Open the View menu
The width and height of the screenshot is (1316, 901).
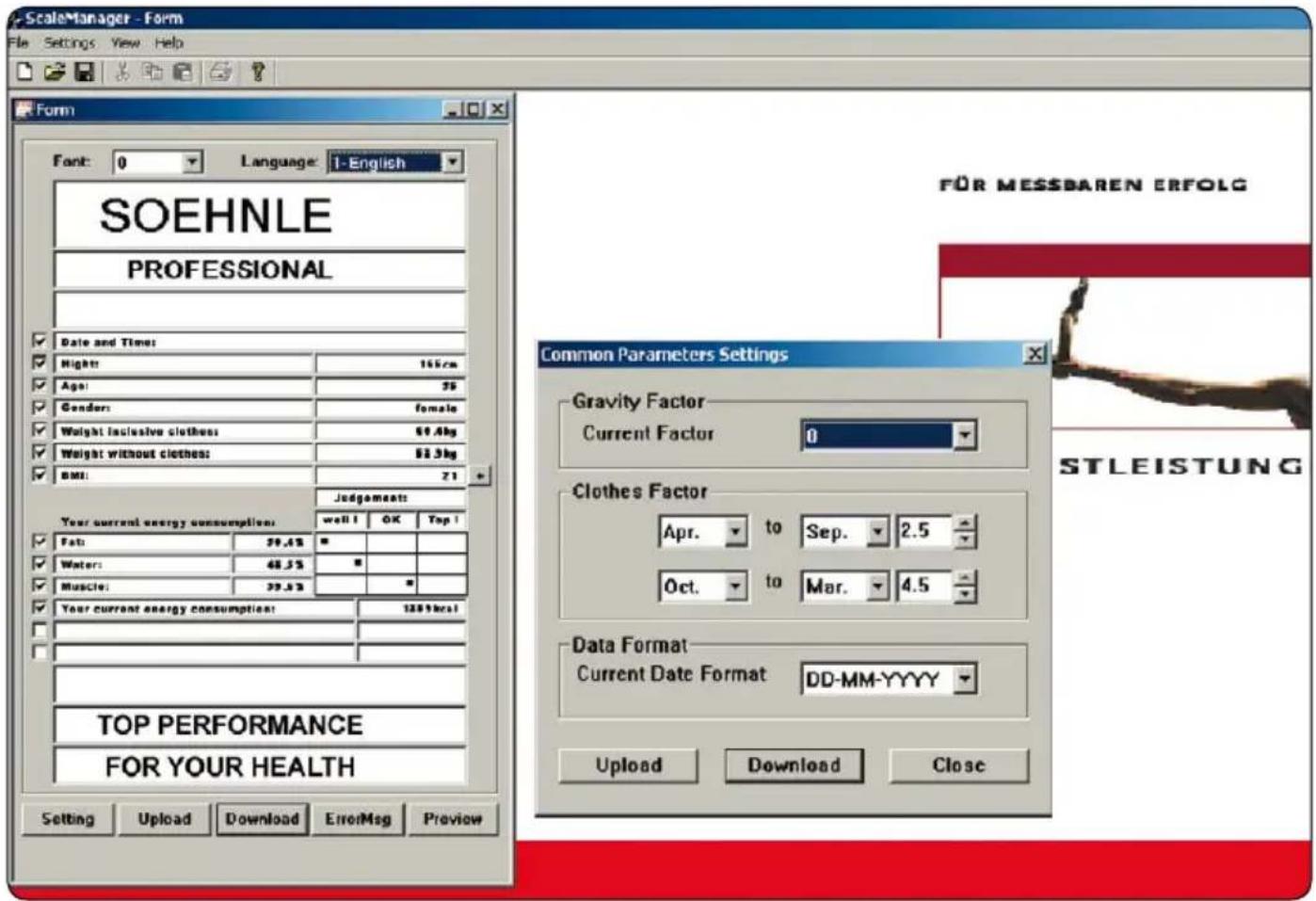tap(125, 42)
